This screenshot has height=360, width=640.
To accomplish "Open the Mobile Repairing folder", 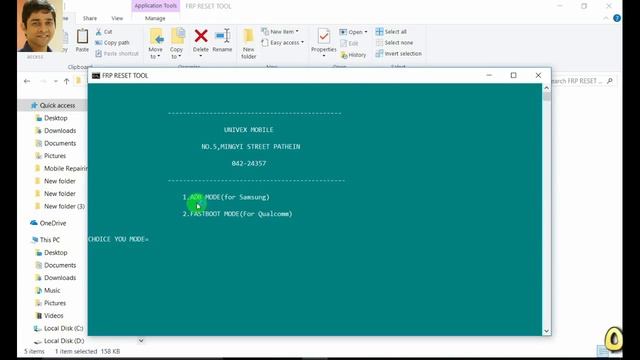I will 62,169.
